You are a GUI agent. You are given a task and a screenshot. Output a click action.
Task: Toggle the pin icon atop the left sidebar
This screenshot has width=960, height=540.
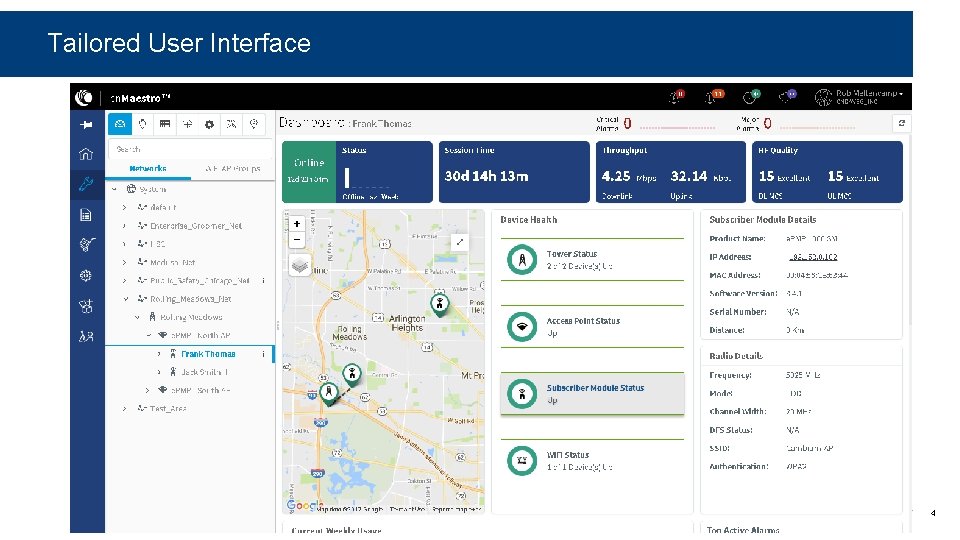tap(86, 125)
